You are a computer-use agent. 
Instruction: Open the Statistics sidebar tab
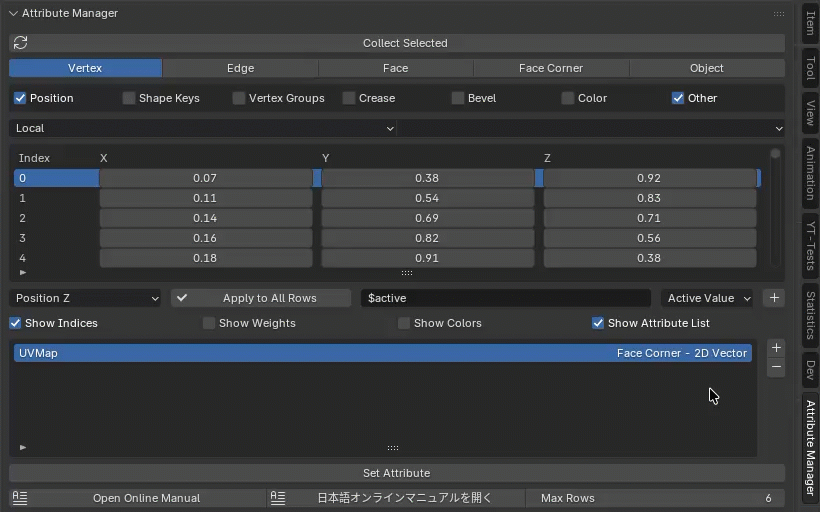pos(810,315)
